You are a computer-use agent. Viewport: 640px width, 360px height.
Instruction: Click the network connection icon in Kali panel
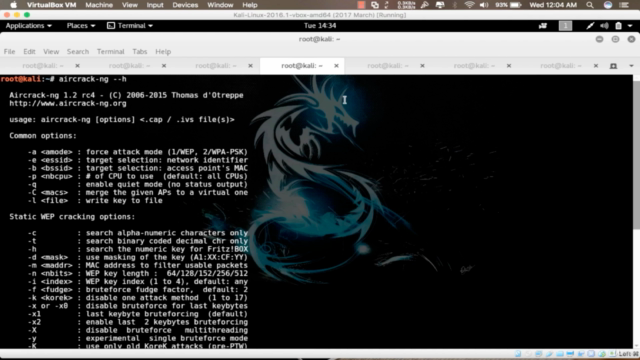tap(590, 26)
